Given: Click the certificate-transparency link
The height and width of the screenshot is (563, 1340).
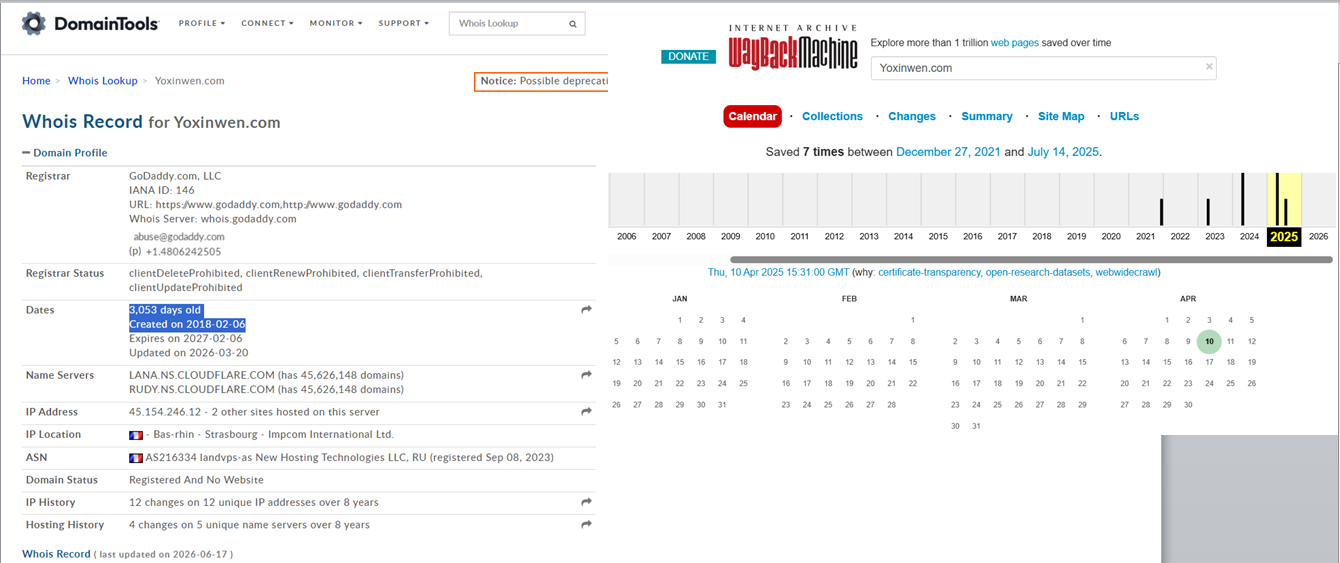Looking at the screenshot, I should [927, 272].
